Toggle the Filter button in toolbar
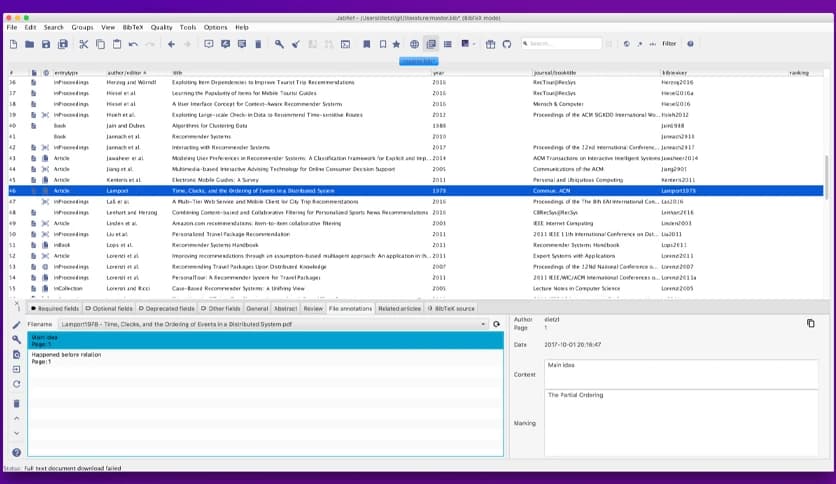The width and height of the screenshot is (836, 484). (x=669, y=44)
